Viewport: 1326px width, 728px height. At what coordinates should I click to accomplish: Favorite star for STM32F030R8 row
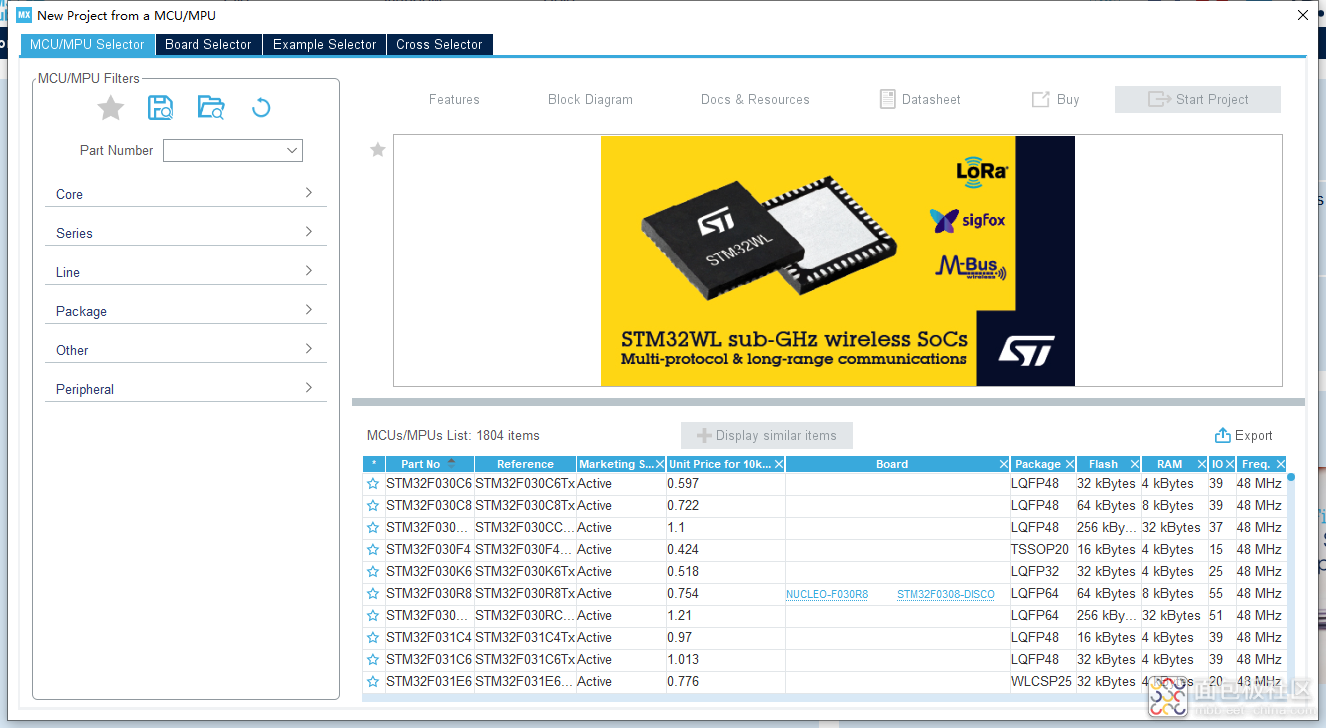point(373,594)
